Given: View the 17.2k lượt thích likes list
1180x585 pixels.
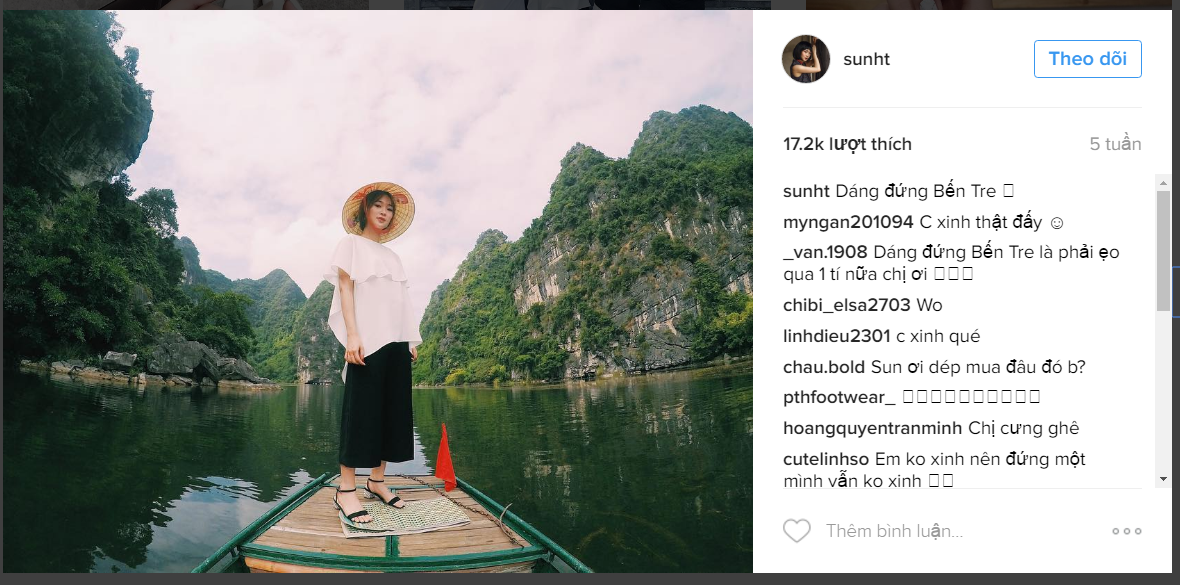Looking at the screenshot, I should pos(847,144).
